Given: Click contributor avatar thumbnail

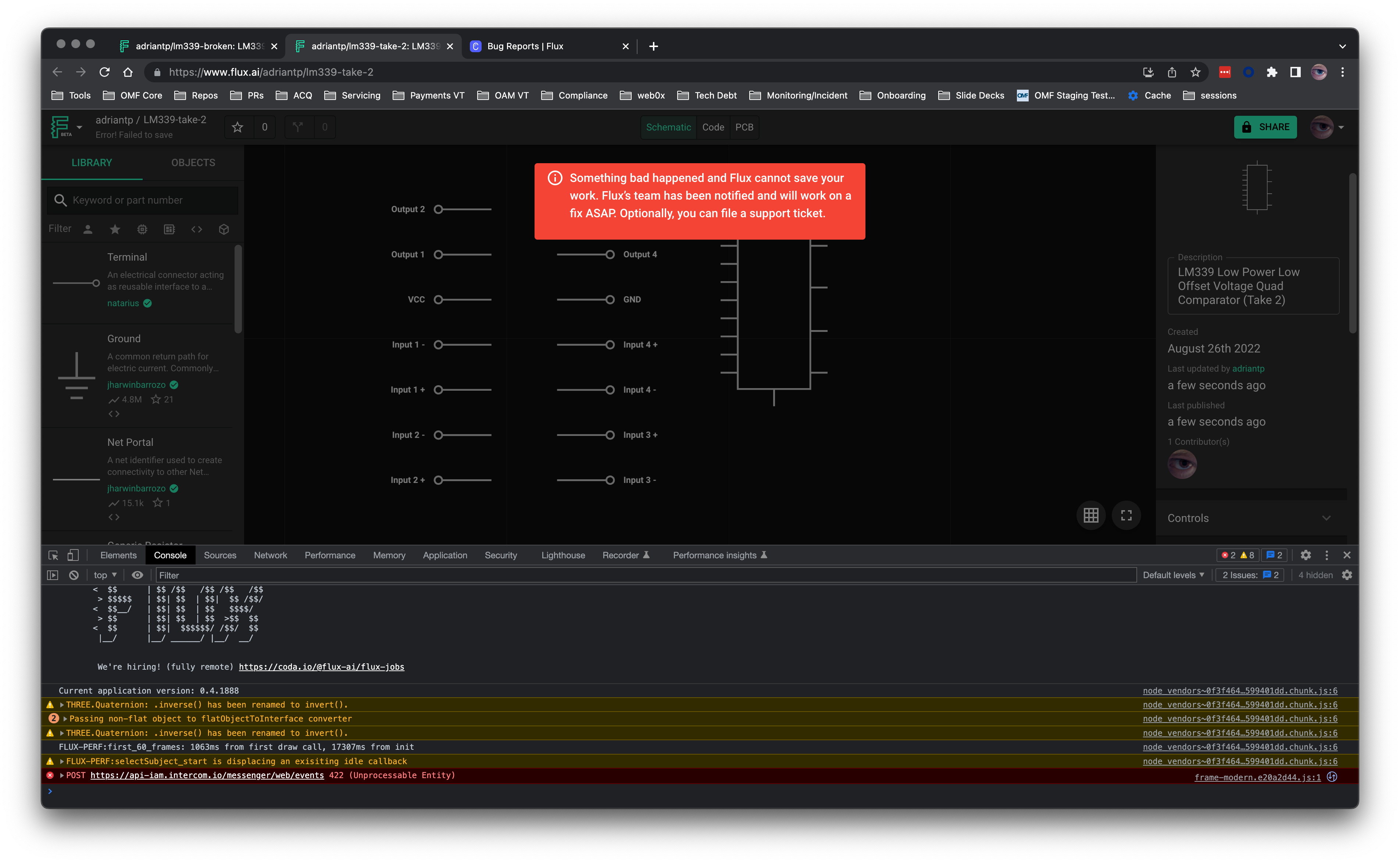Looking at the screenshot, I should (1182, 465).
